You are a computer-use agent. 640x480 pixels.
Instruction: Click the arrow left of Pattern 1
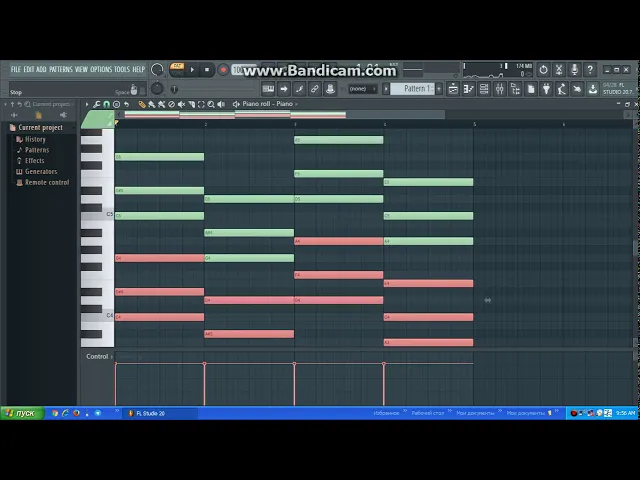click(x=386, y=89)
